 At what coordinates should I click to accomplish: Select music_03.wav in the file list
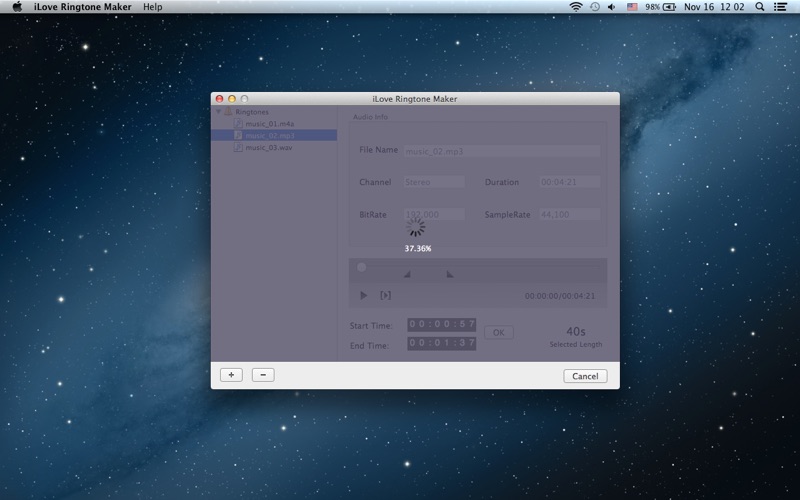click(x=268, y=147)
